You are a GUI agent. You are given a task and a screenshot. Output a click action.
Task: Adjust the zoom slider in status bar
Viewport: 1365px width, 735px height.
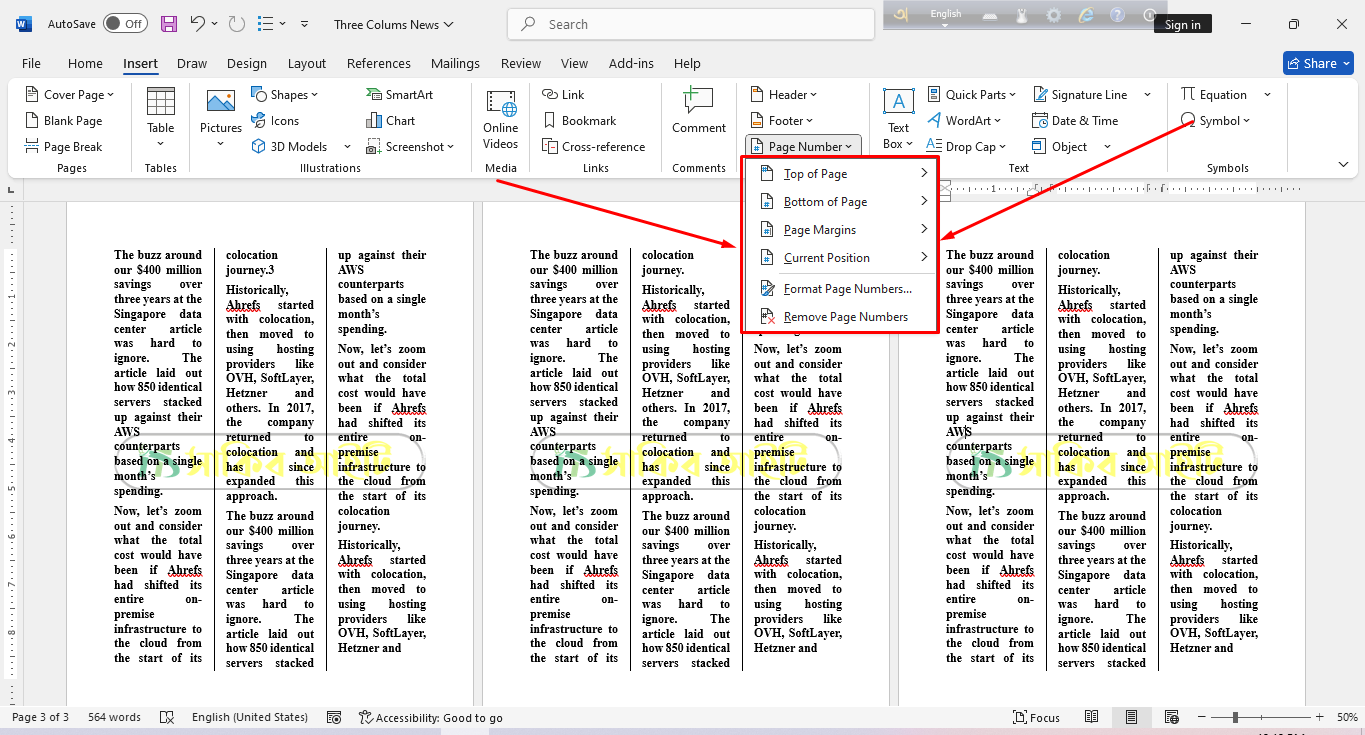(x=1236, y=717)
